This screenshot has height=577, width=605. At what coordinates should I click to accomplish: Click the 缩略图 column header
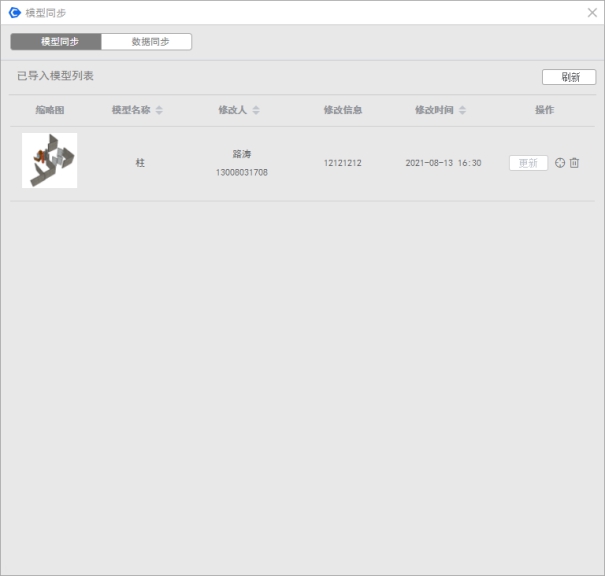point(49,110)
